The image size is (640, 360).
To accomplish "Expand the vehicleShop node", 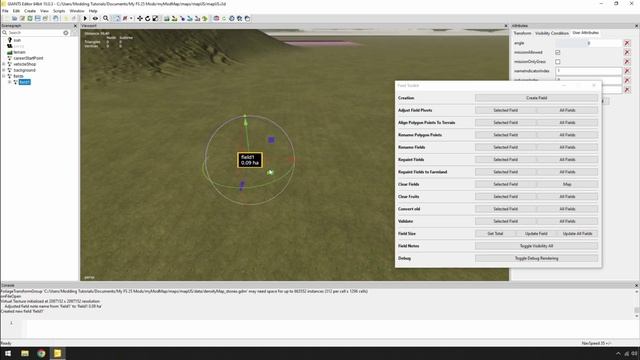I will pyautogui.click(x=4, y=64).
